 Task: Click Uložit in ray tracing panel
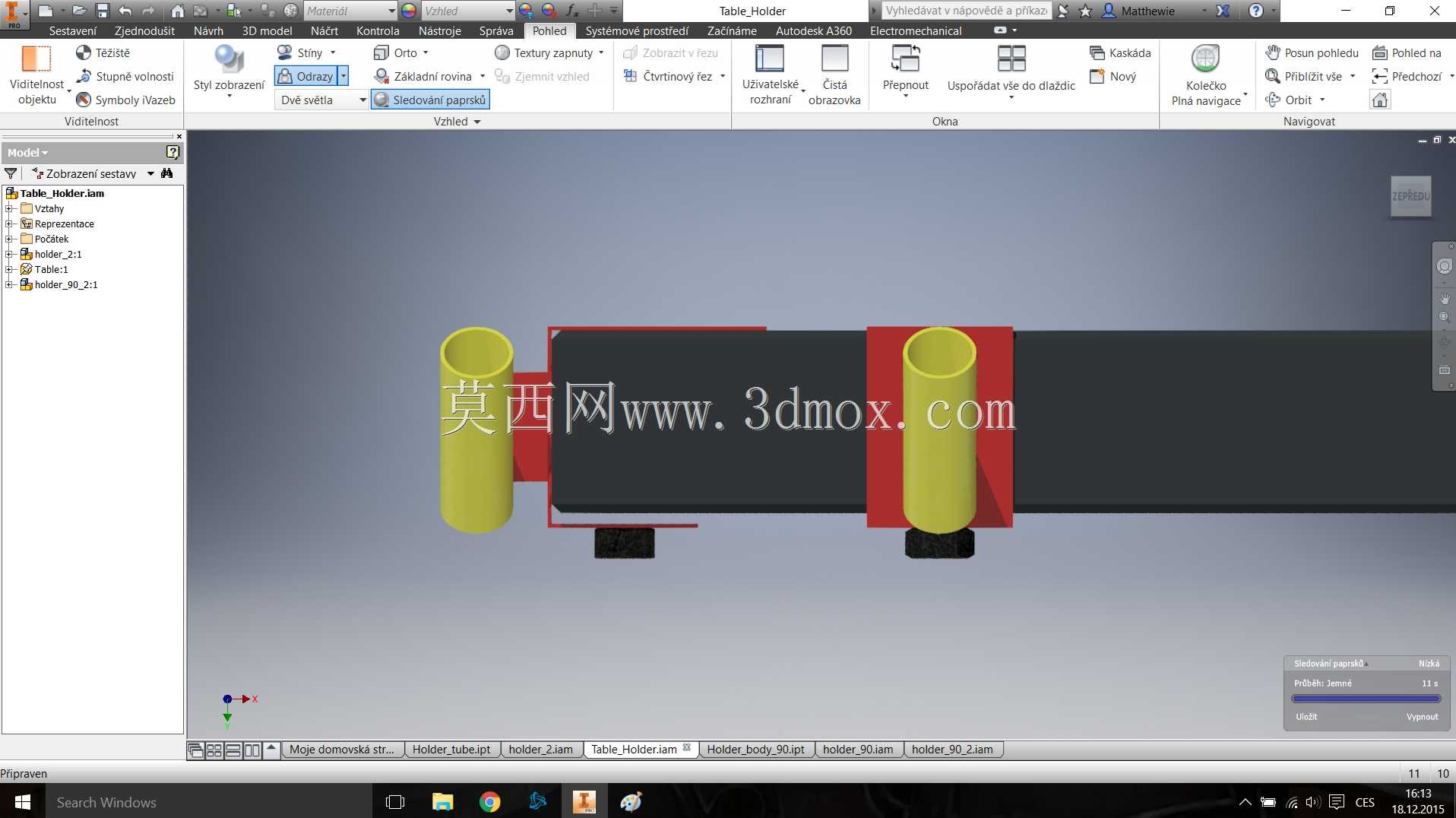[x=1306, y=717]
